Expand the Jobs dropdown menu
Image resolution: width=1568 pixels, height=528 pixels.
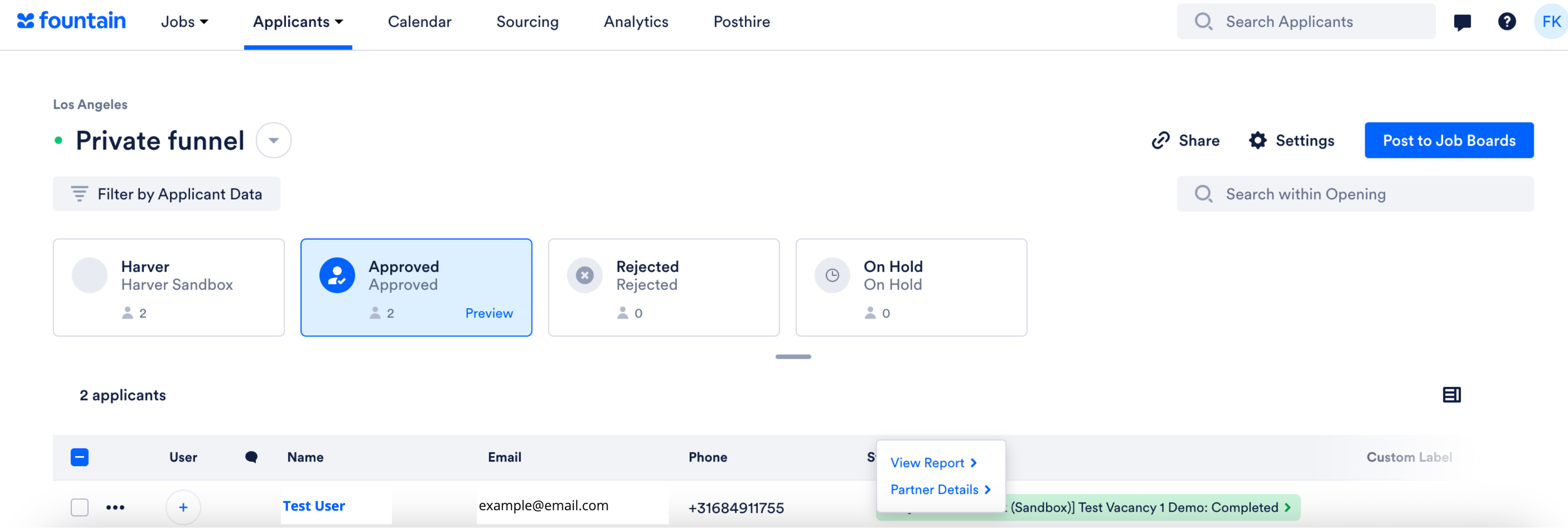click(185, 22)
